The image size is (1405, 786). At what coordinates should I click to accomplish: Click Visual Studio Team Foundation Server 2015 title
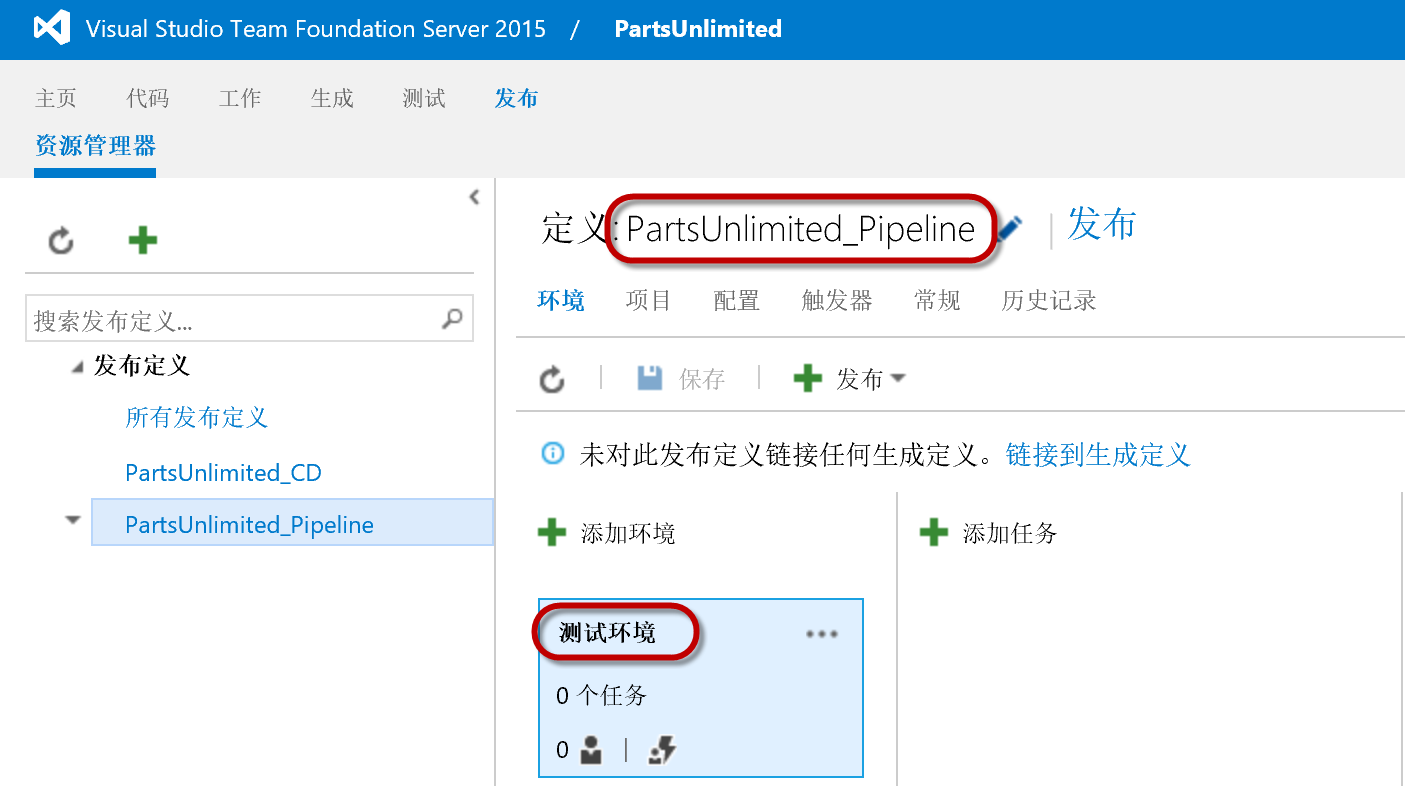coord(316,29)
